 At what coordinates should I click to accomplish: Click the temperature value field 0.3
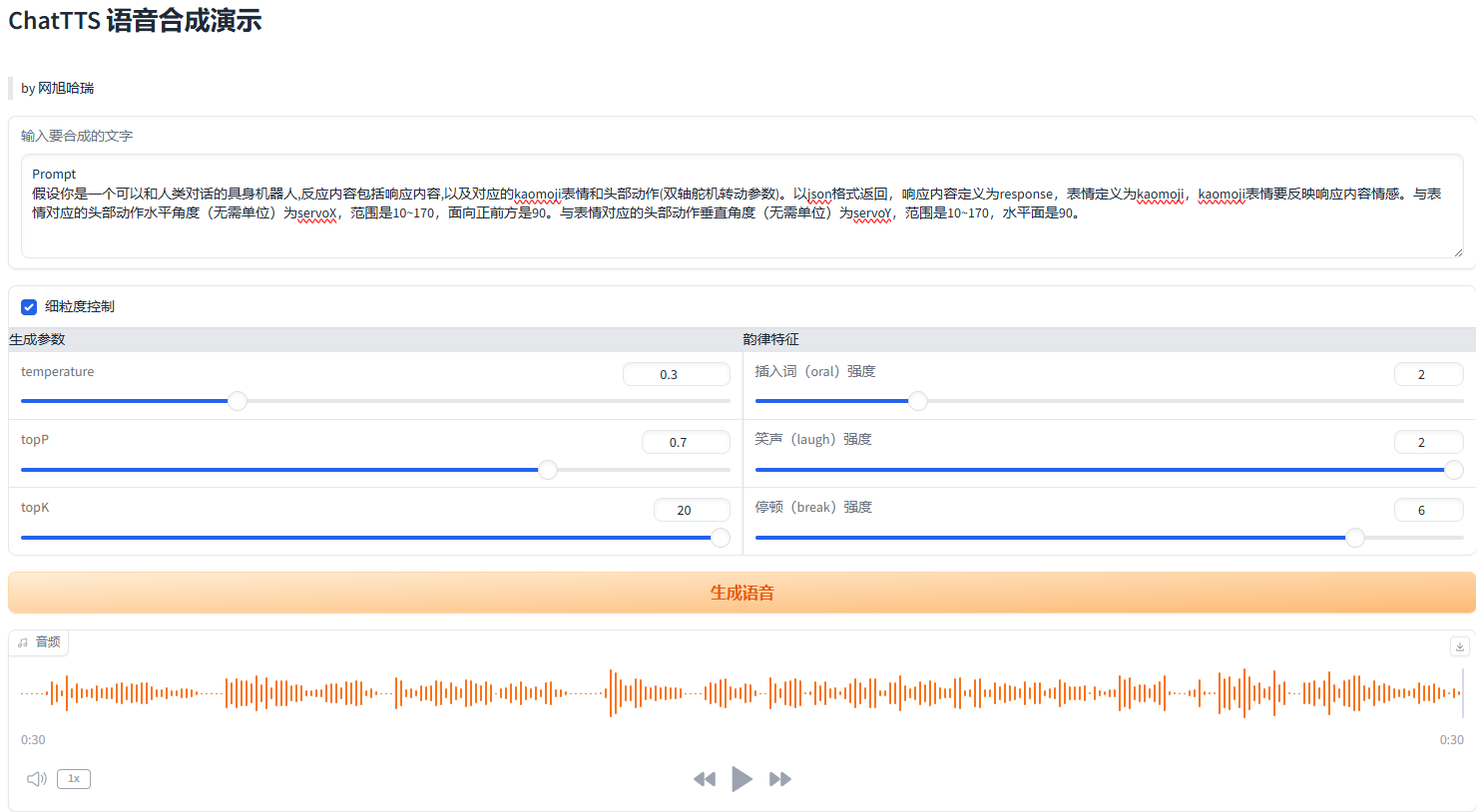pos(677,374)
